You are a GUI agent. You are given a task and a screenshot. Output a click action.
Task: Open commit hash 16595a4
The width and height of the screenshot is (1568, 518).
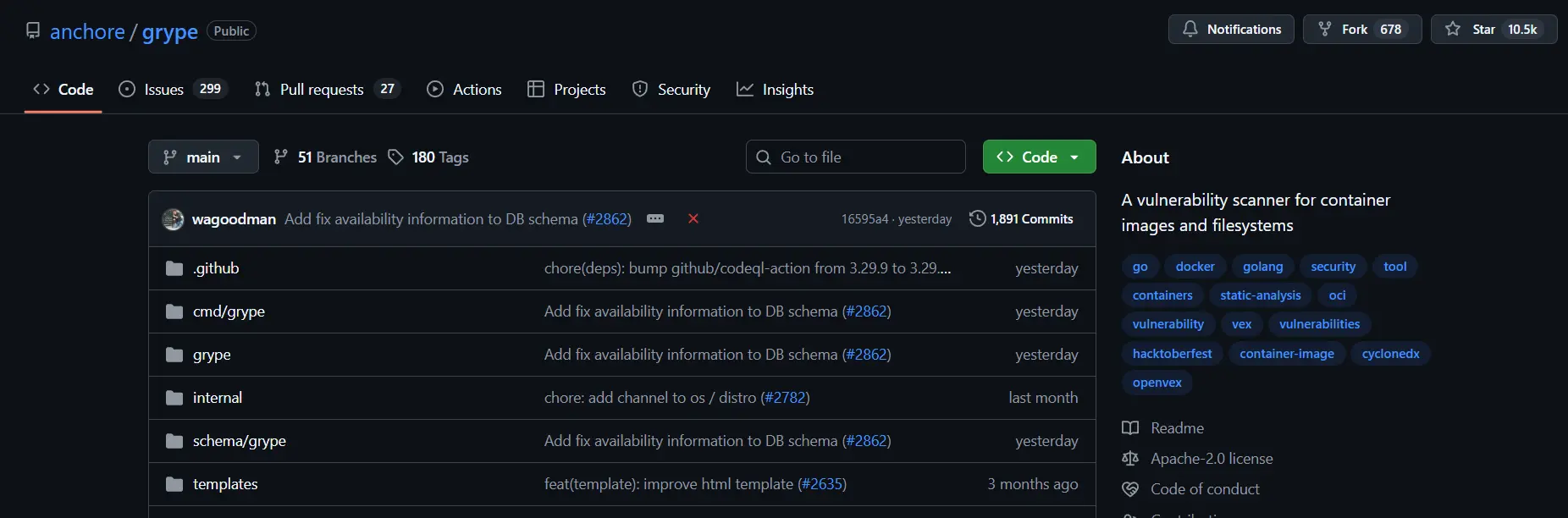click(x=864, y=219)
